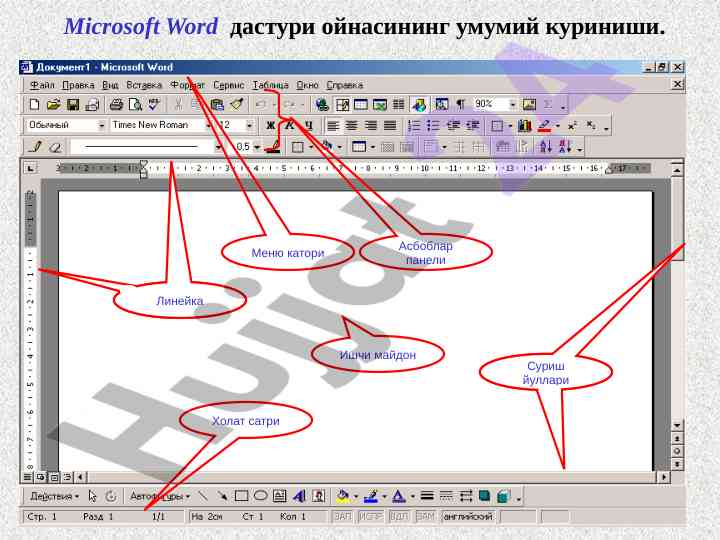Screen dimensions: 720x540
Task: Open the Автофигуры shapes menu
Action: (160, 496)
